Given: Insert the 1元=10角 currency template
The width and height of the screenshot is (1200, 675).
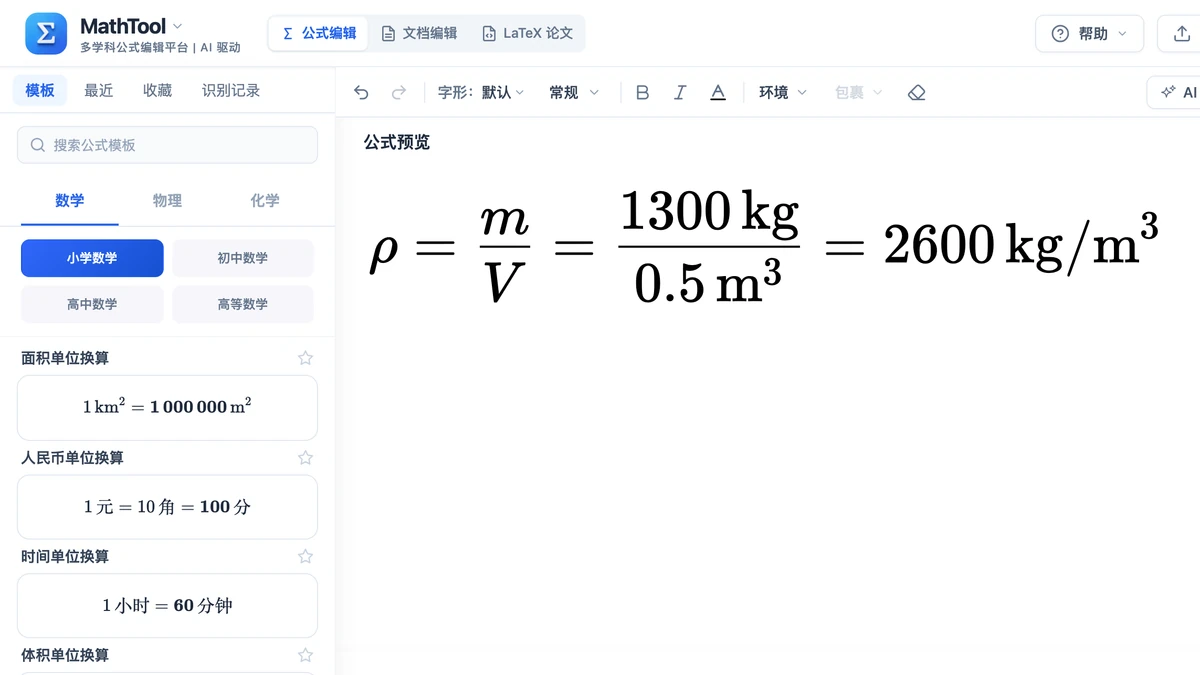Looking at the screenshot, I should 167,506.
